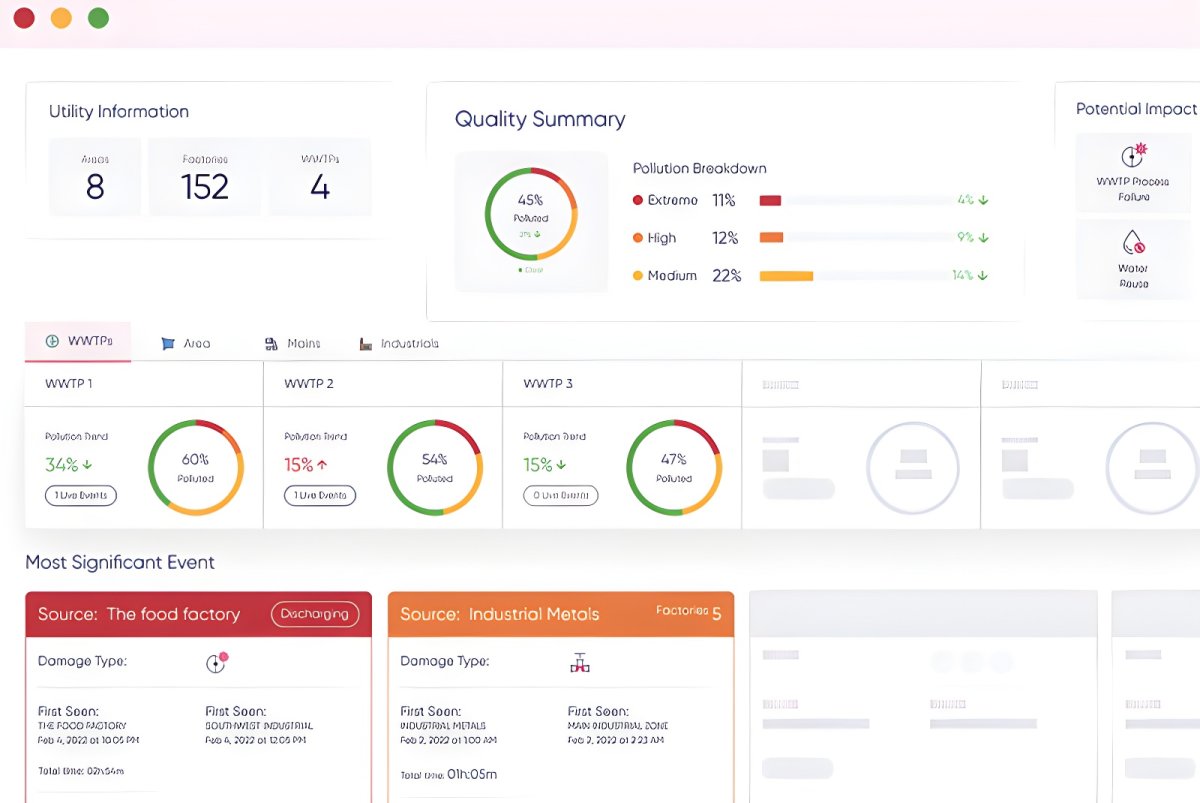
Task: Click the Industrial Metals damage type icon
Action: pos(578,661)
